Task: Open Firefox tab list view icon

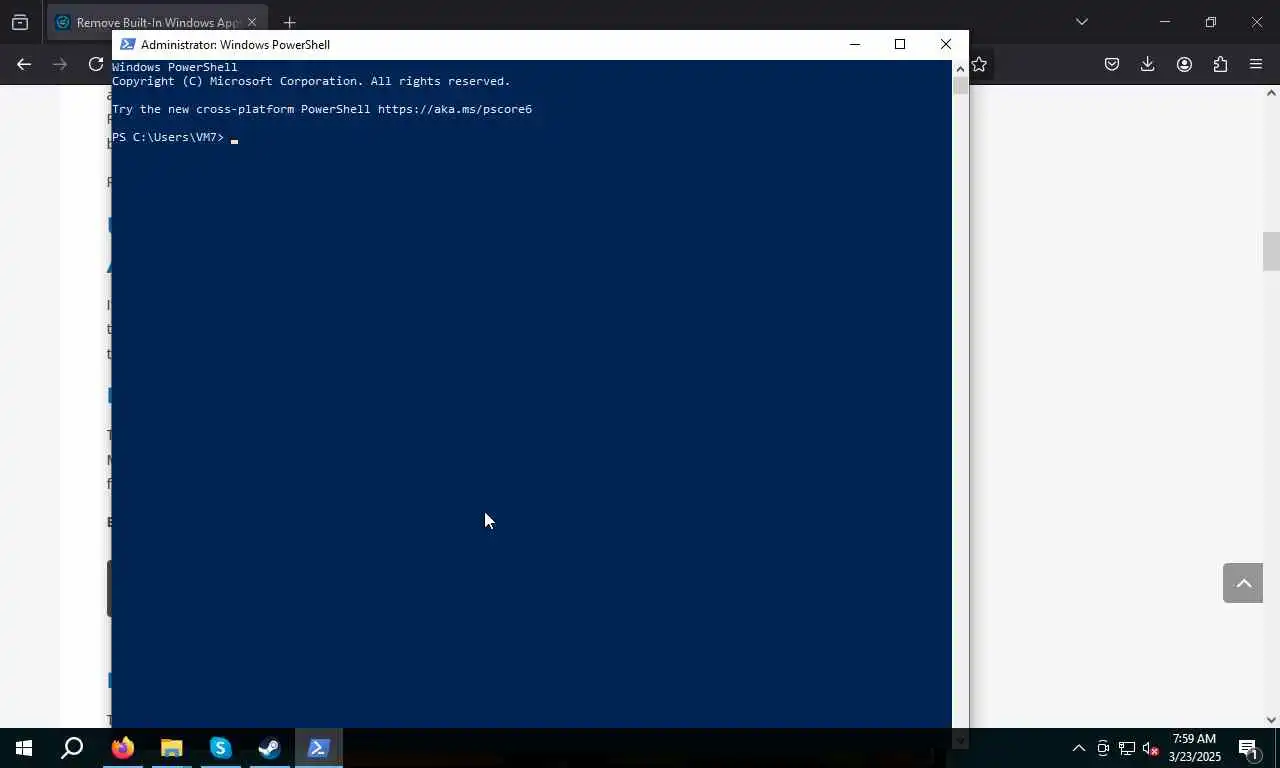Action: pos(20,22)
